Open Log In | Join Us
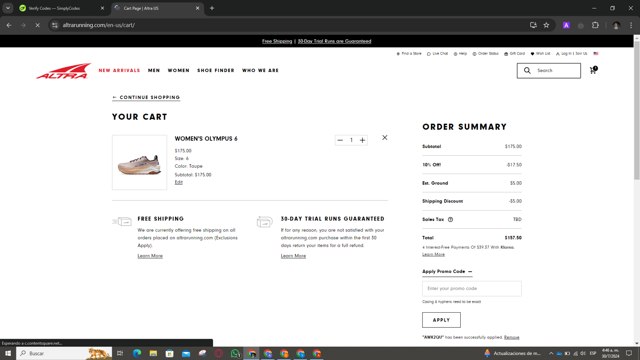 pyautogui.click(x=571, y=53)
